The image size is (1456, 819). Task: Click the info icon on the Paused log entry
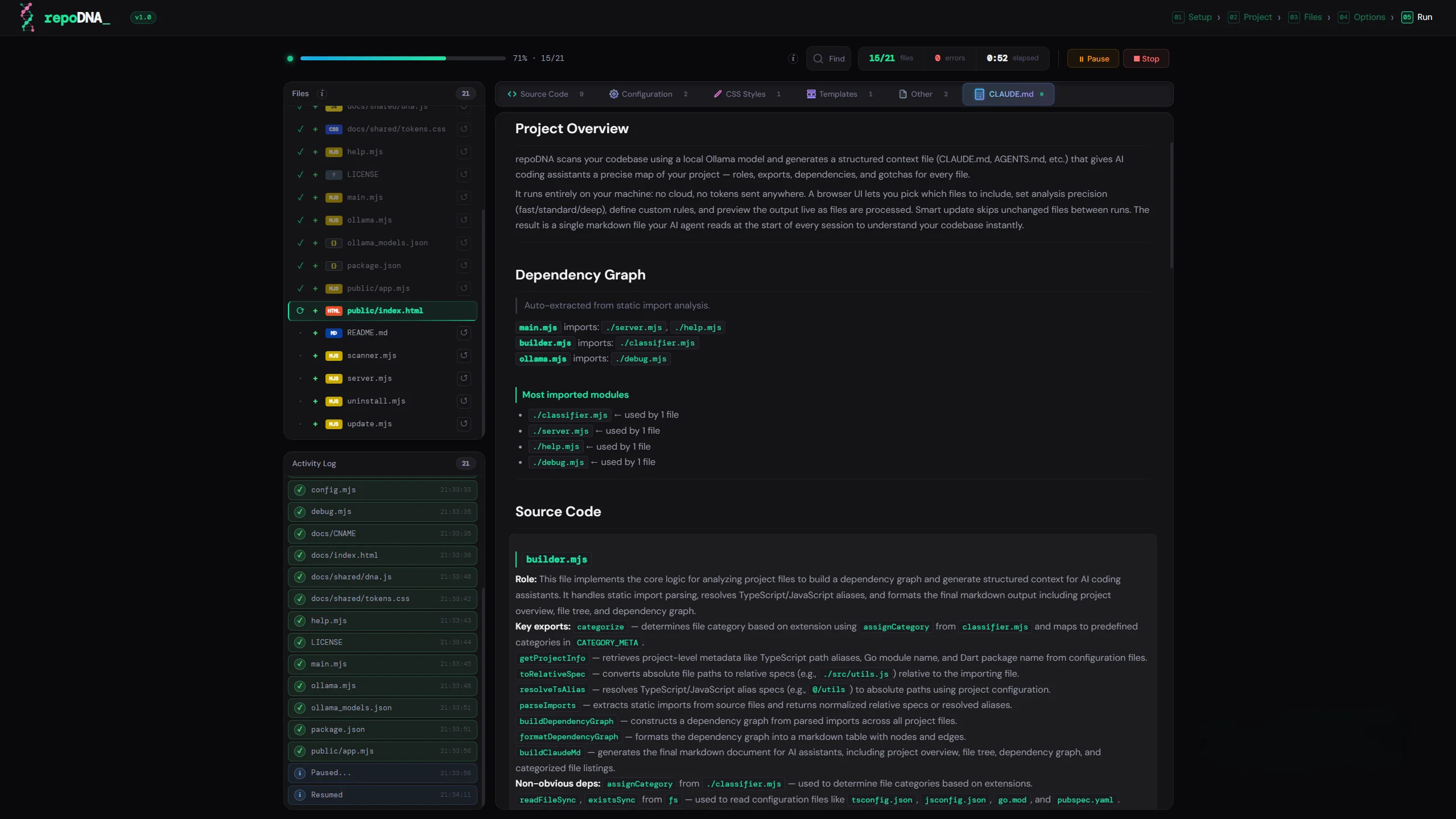300,773
